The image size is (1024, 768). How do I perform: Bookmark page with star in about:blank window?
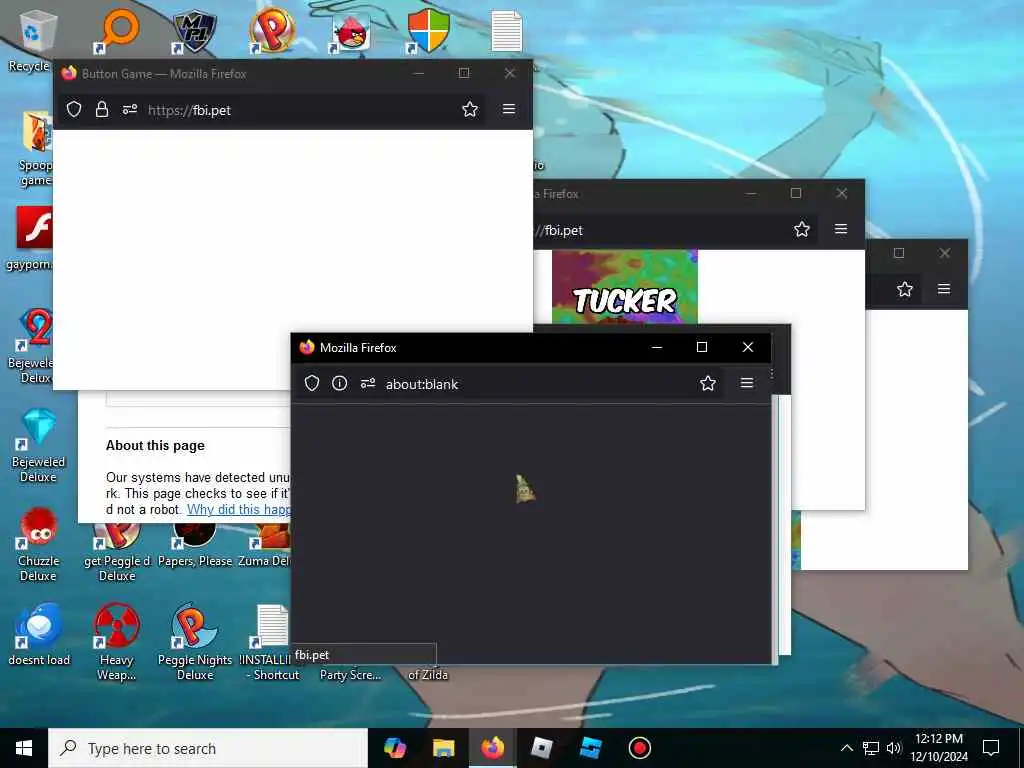[x=708, y=383]
